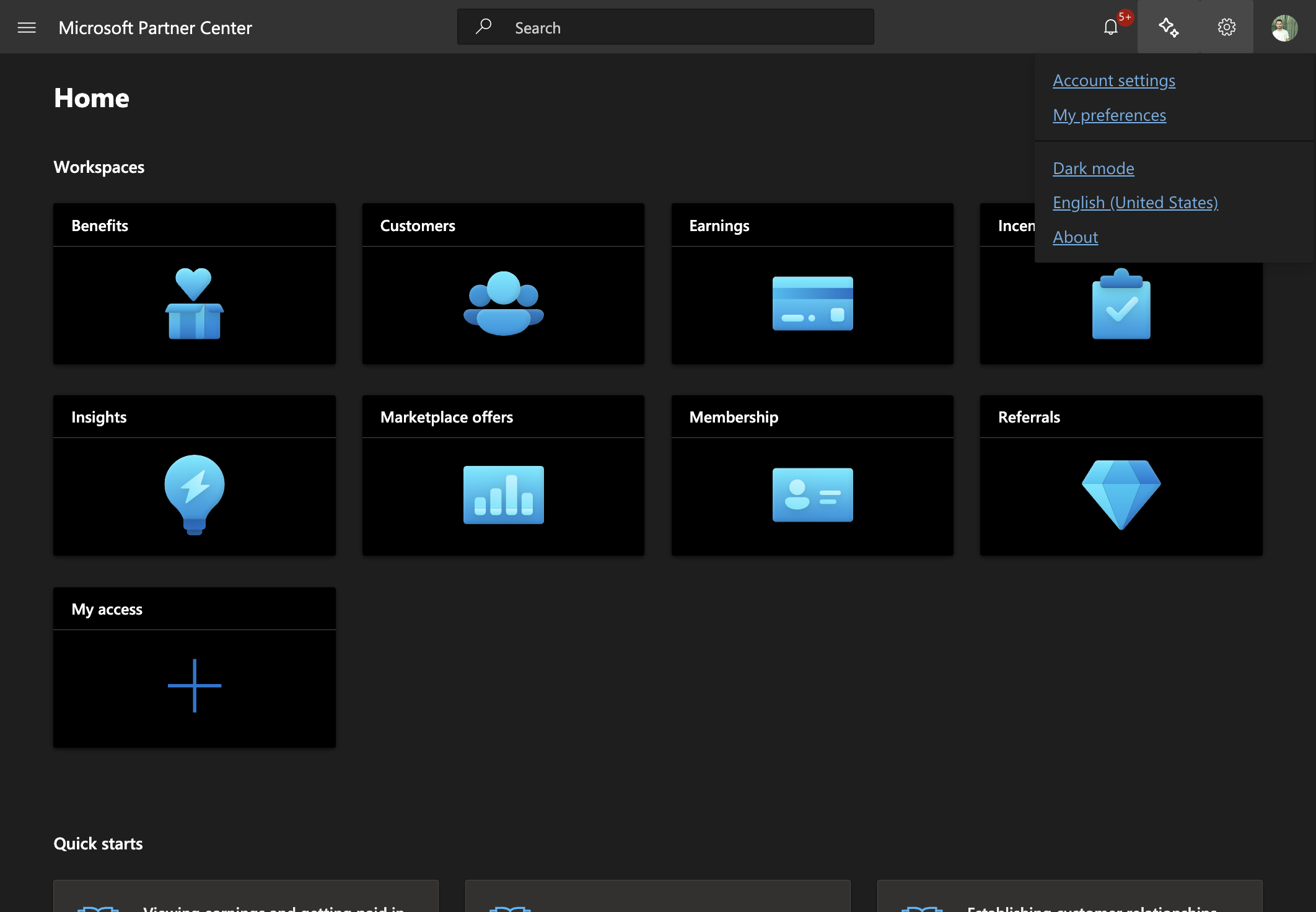Change language English (United States)
Image resolution: width=1316 pixels, height=912 pixels.
tap(1135, 203)
